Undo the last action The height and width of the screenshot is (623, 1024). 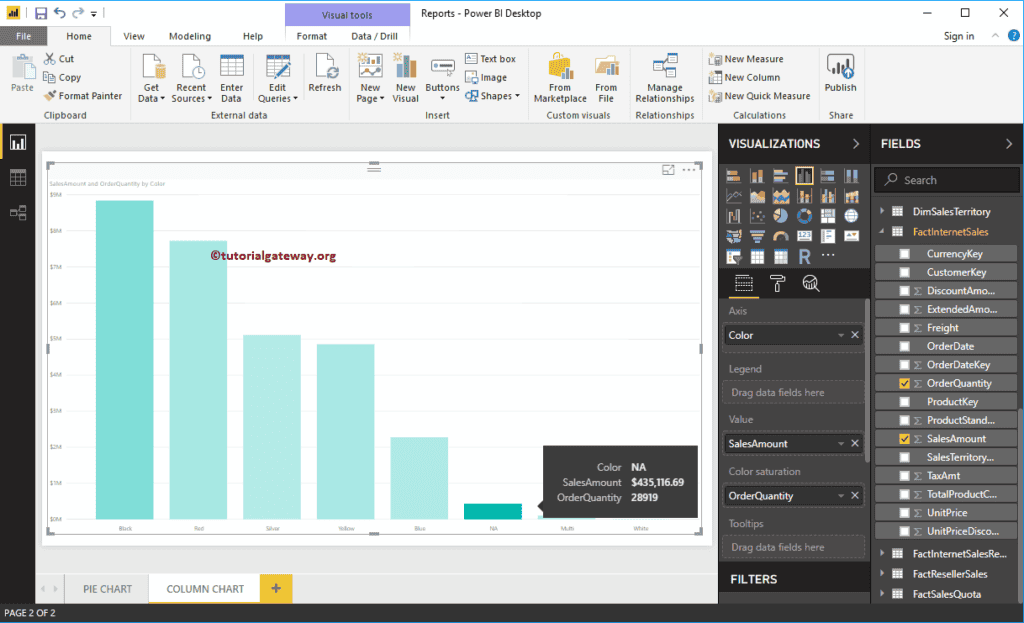tap(59, 13)
